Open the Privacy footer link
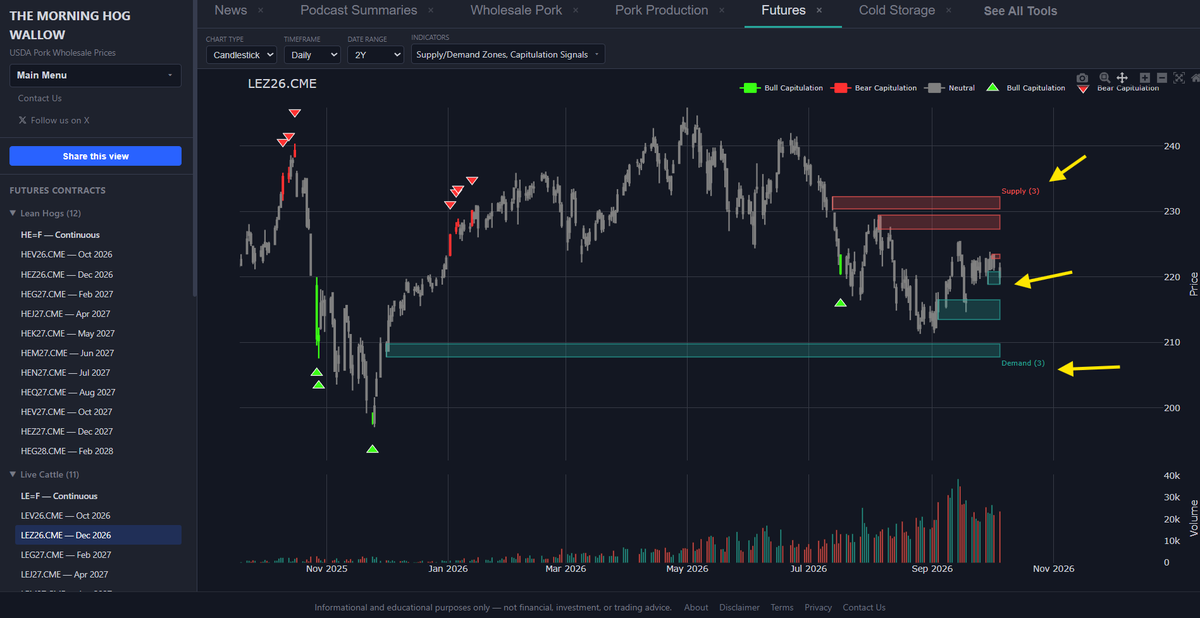Image resolution: width=1200 pixels, height=618 pixels. pos(818,607)
